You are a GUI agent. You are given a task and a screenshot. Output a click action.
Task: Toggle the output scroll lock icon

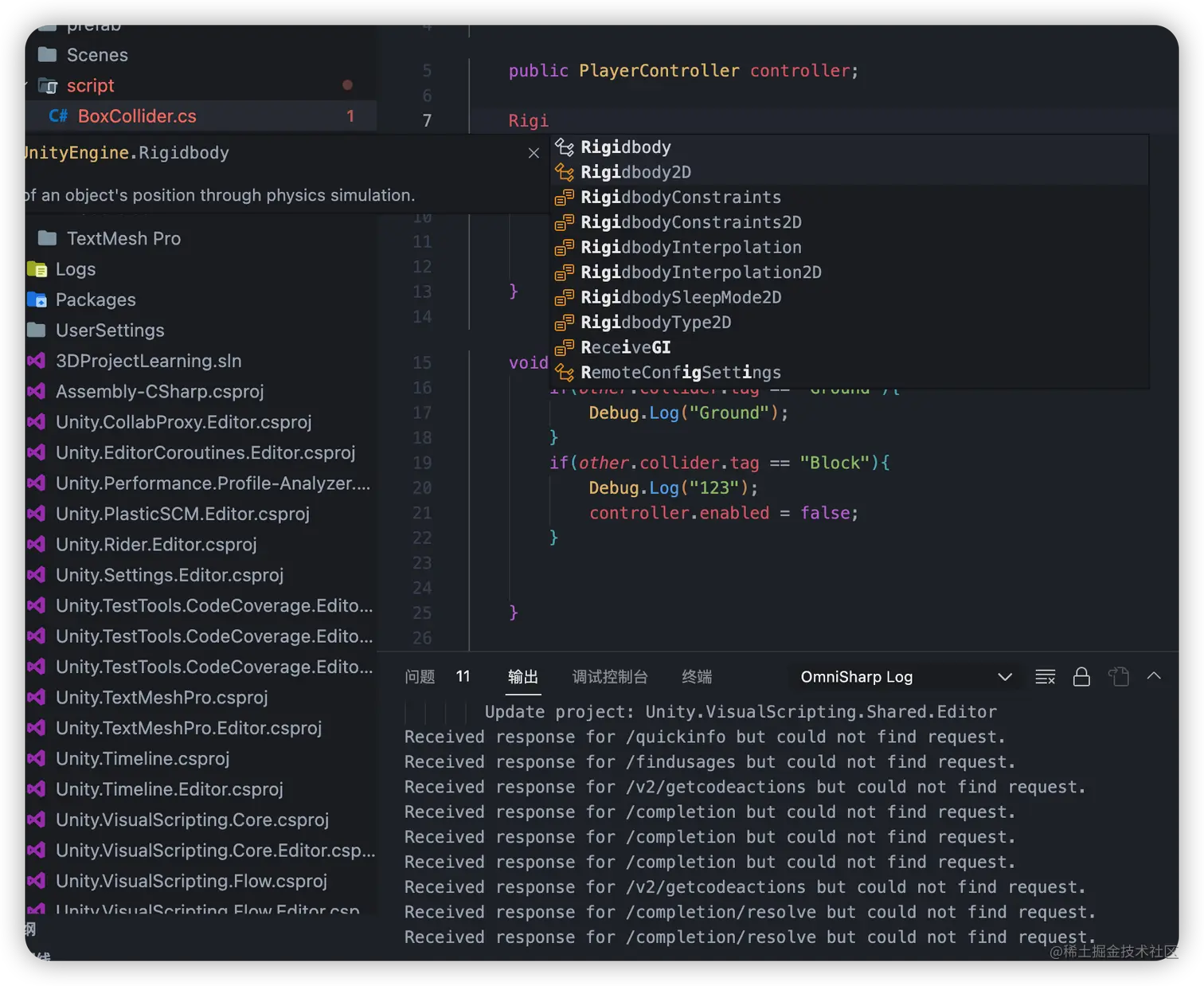1081,677
